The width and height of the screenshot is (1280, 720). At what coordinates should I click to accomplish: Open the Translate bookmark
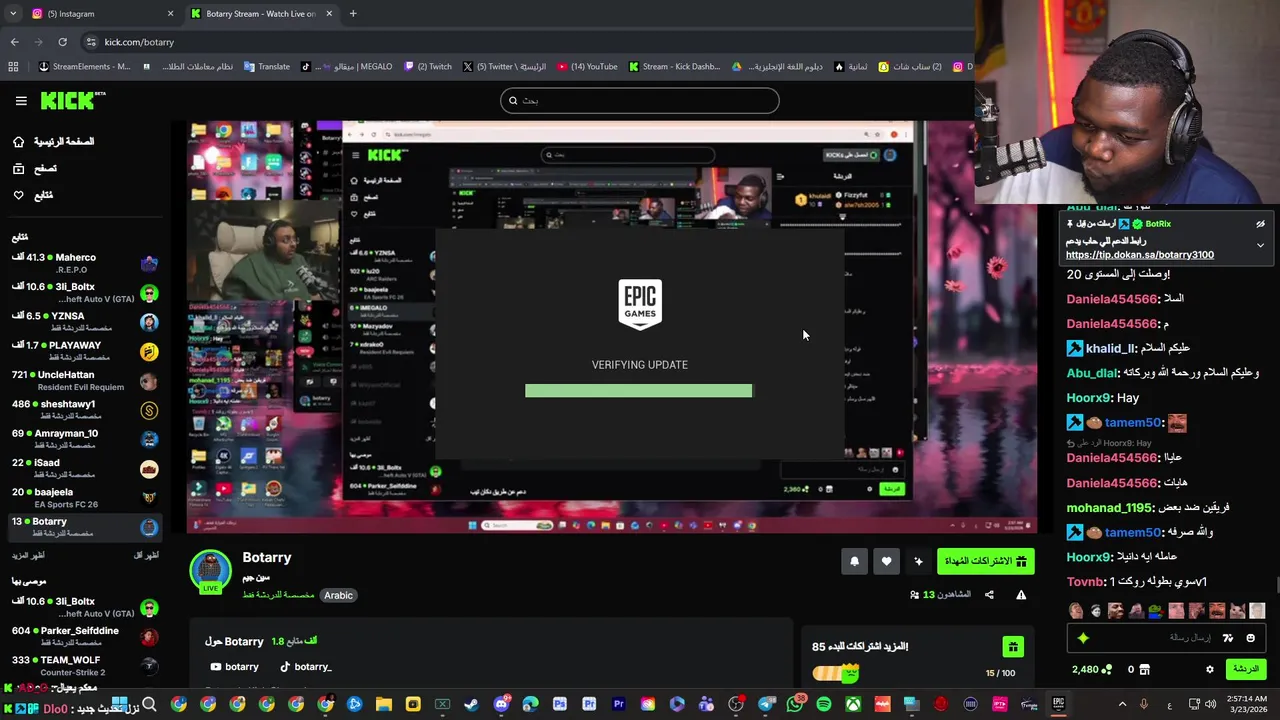267,67
